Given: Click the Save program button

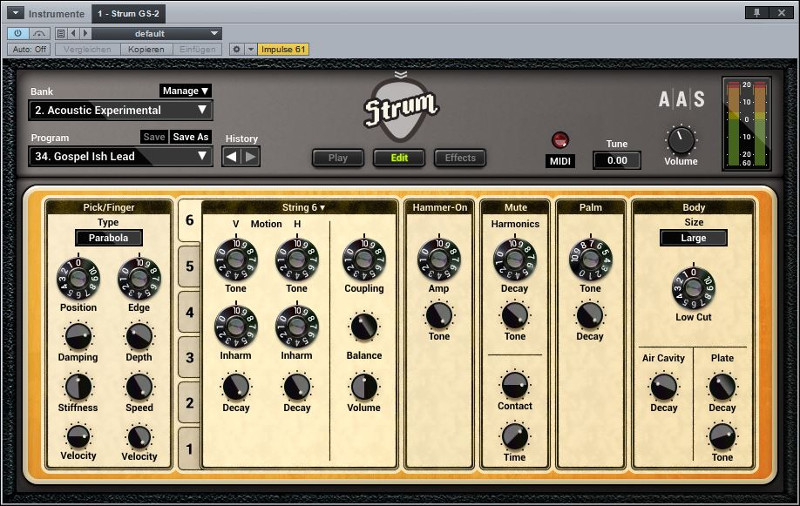Looking at the screenshot, I should pyautogui.click(x=154, y=137).
